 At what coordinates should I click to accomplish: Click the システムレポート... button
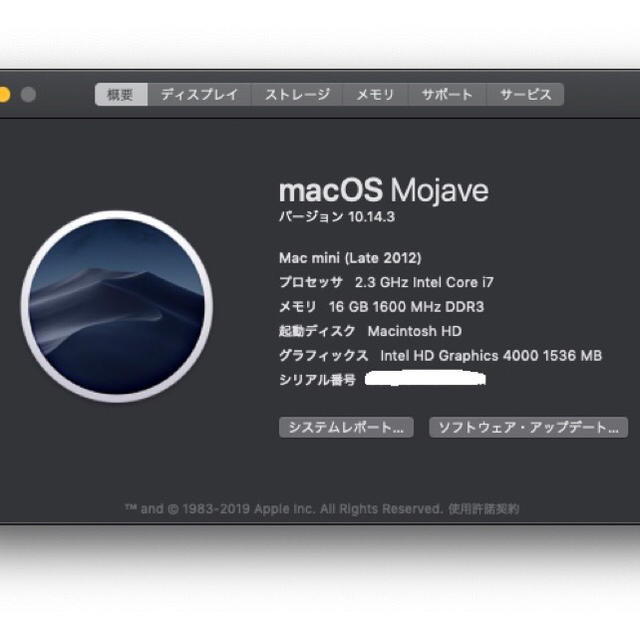tap(346, 427)
